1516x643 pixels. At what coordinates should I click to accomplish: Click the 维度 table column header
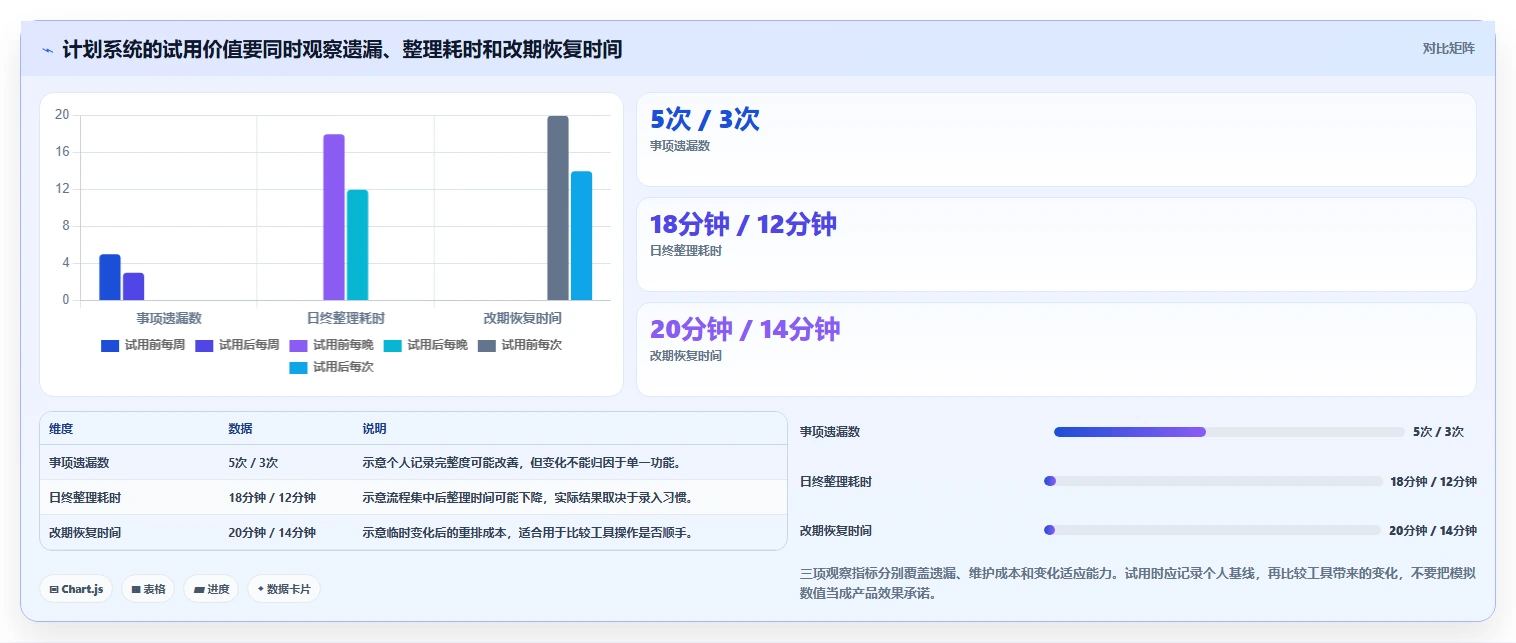pyautogui.click(x=61, y=428)
